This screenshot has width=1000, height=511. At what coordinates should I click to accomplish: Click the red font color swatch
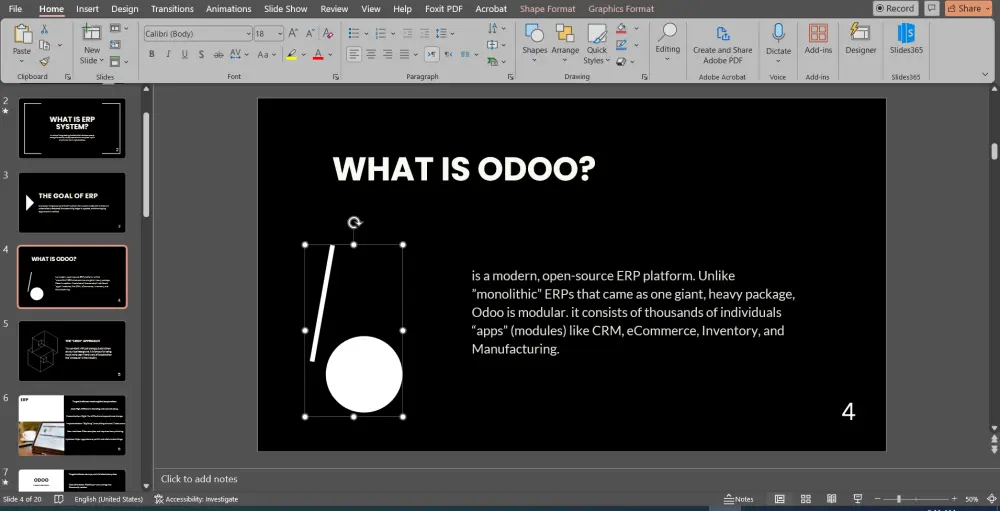click(x=318, y=55)
